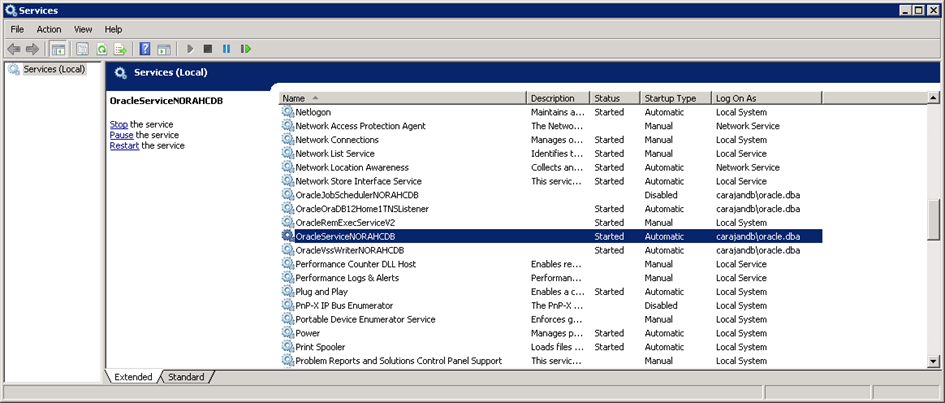Open the File menu
This screenshot has width=945, height=403.
tap(17, 29)
